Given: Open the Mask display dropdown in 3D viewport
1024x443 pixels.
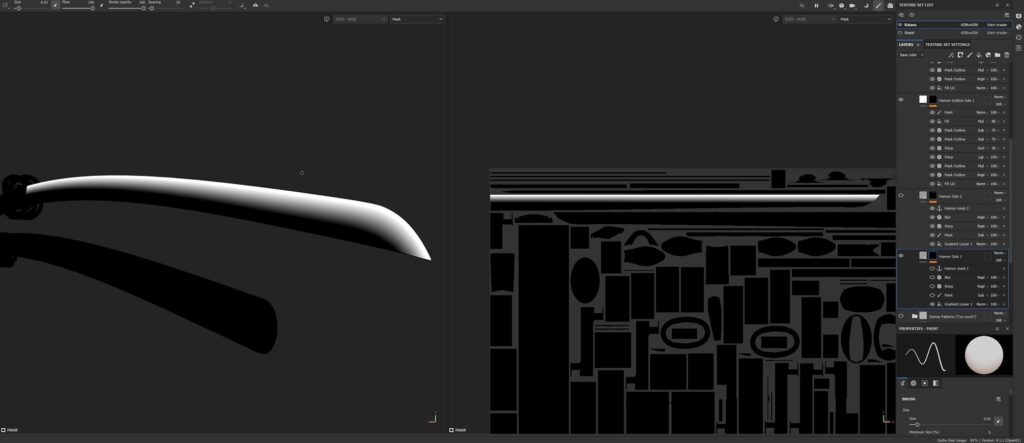Looking at the screenshot, I should [417, 19].
